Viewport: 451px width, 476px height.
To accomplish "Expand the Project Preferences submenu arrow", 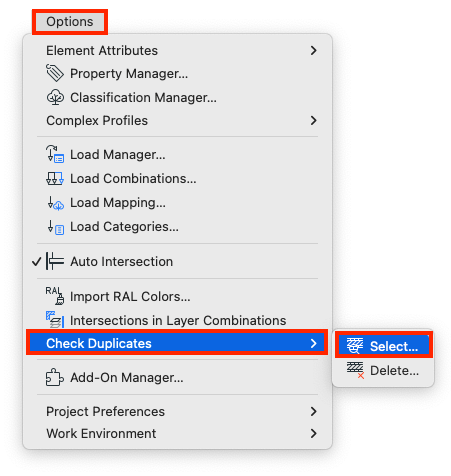I will click(x=313, y=411).
